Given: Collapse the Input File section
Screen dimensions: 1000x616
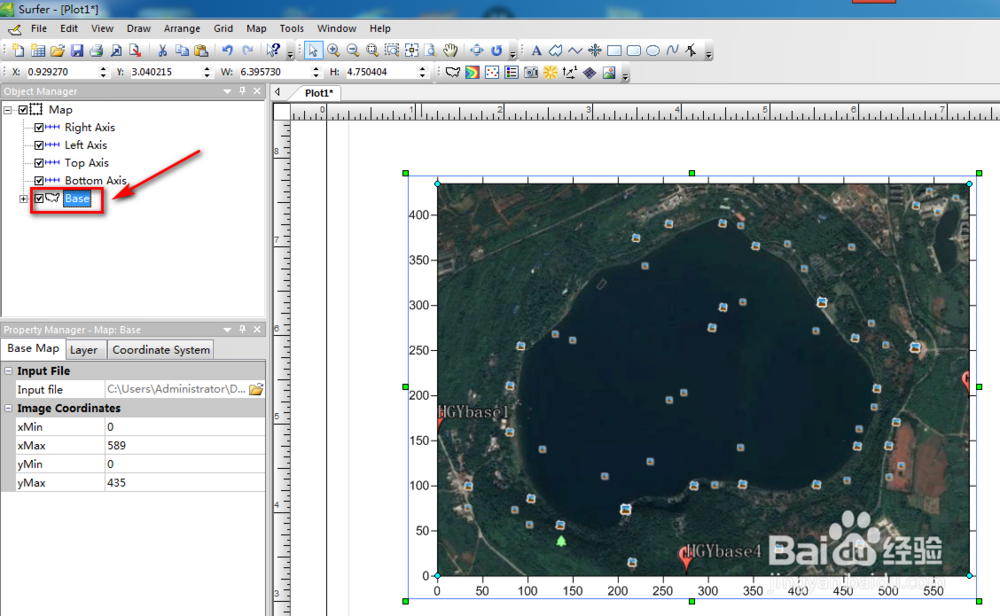Looking at the screenshot, I should [x=8, y=370].
